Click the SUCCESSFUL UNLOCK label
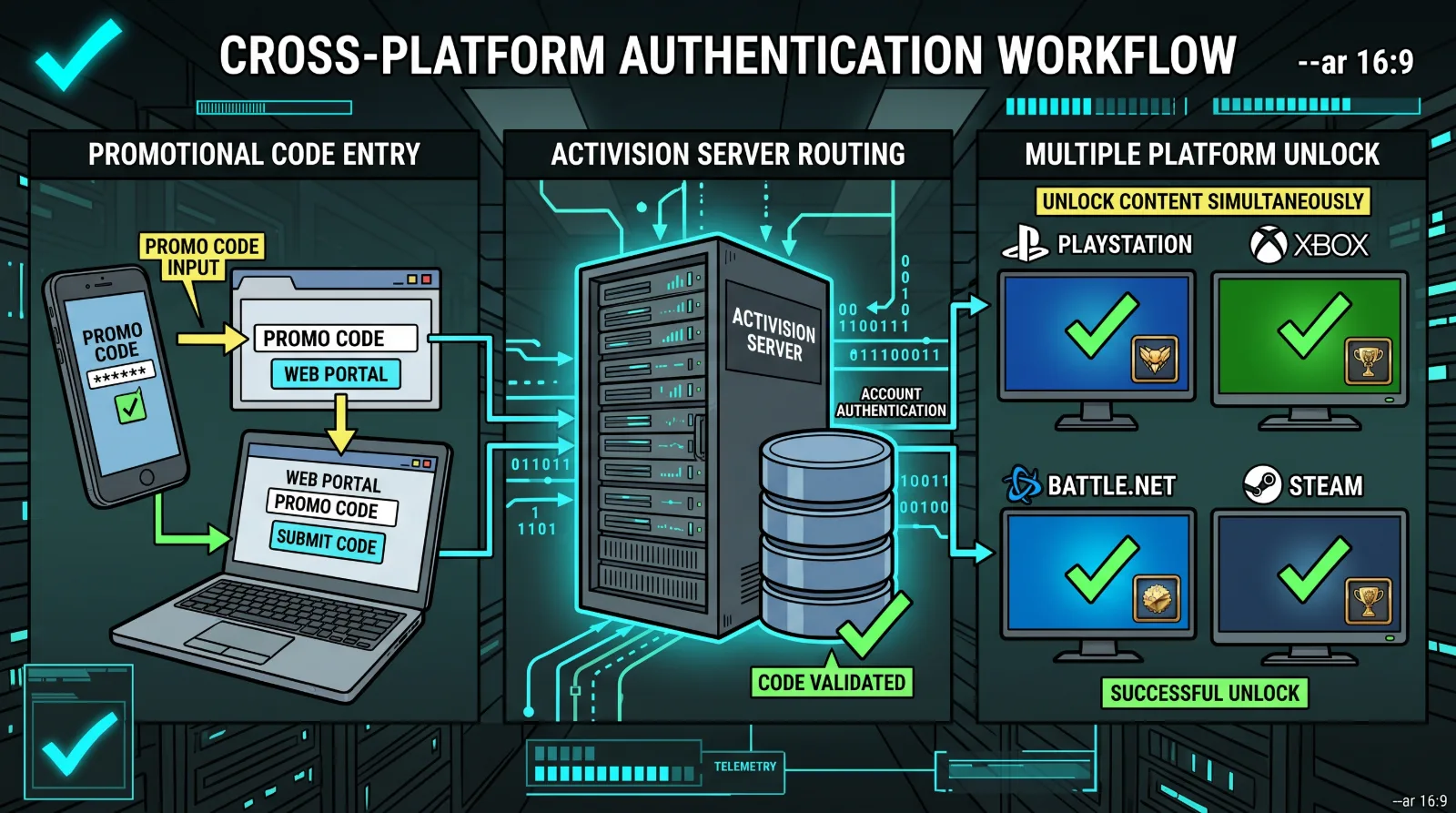Screen dimensions: 1456x813 click(x=1205, y=694)
